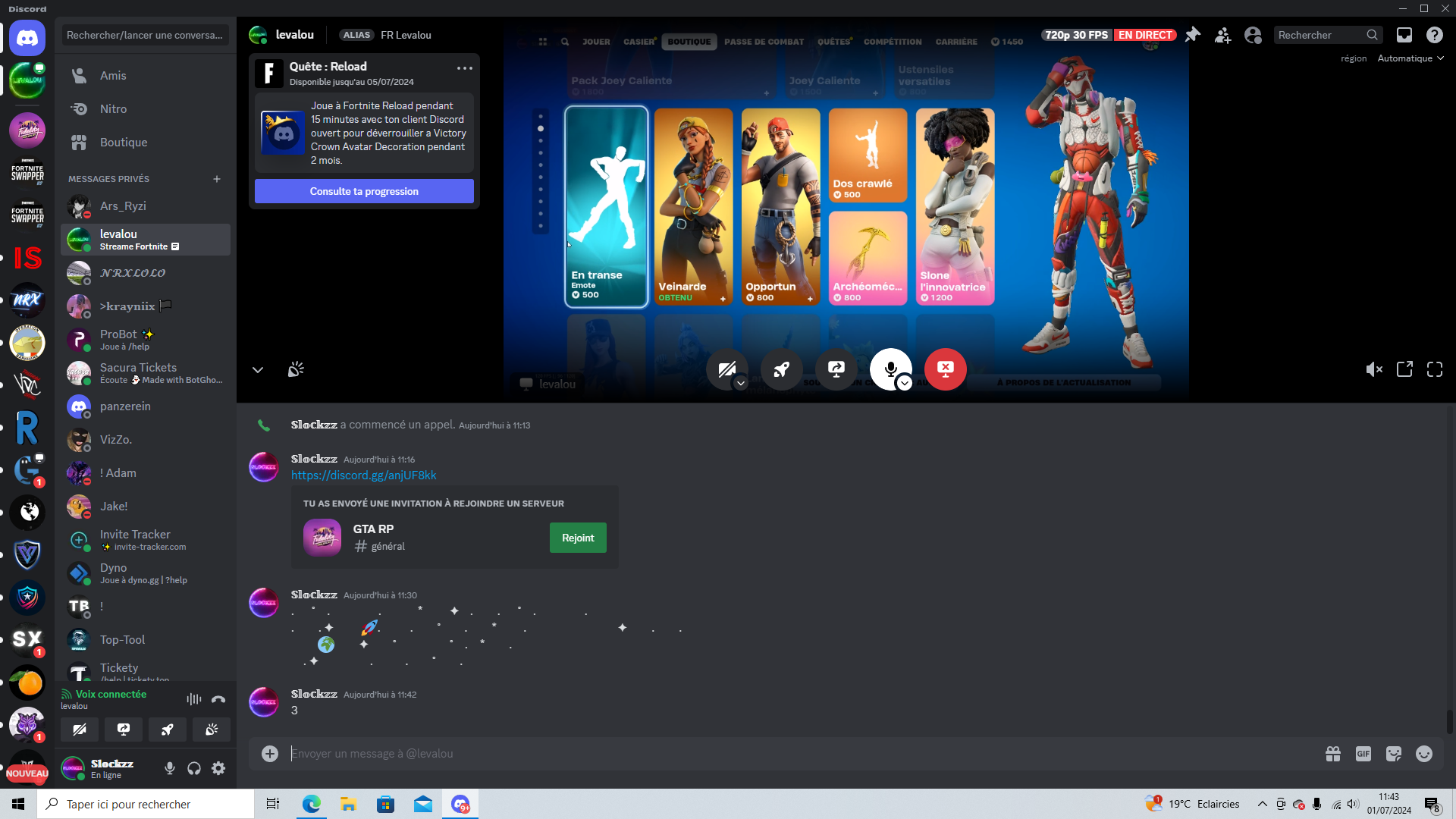Open the Ars_Ryzi conversation
This screenshot has width=1456, height=819.
point(146,206)
